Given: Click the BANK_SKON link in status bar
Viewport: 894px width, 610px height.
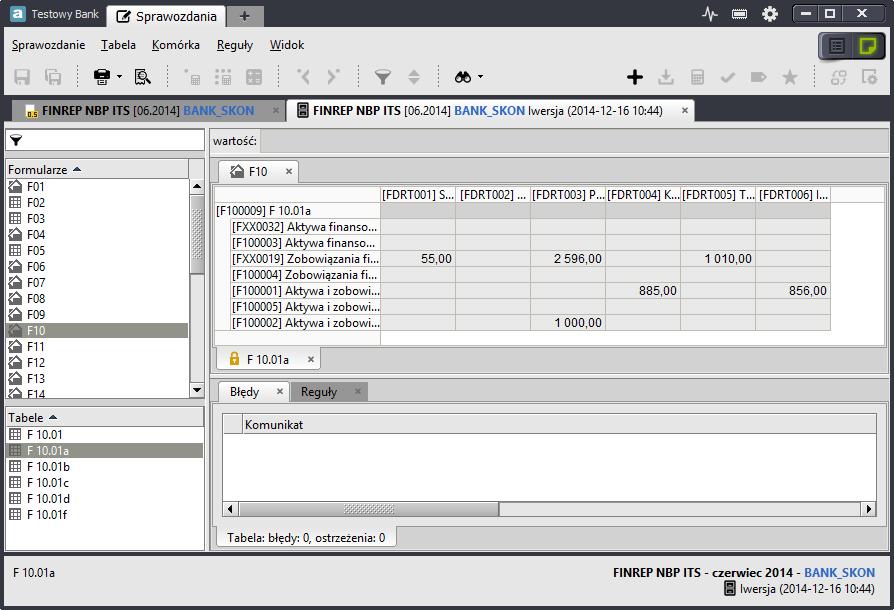Looking at the screenshot, I should tap(839, 572).
